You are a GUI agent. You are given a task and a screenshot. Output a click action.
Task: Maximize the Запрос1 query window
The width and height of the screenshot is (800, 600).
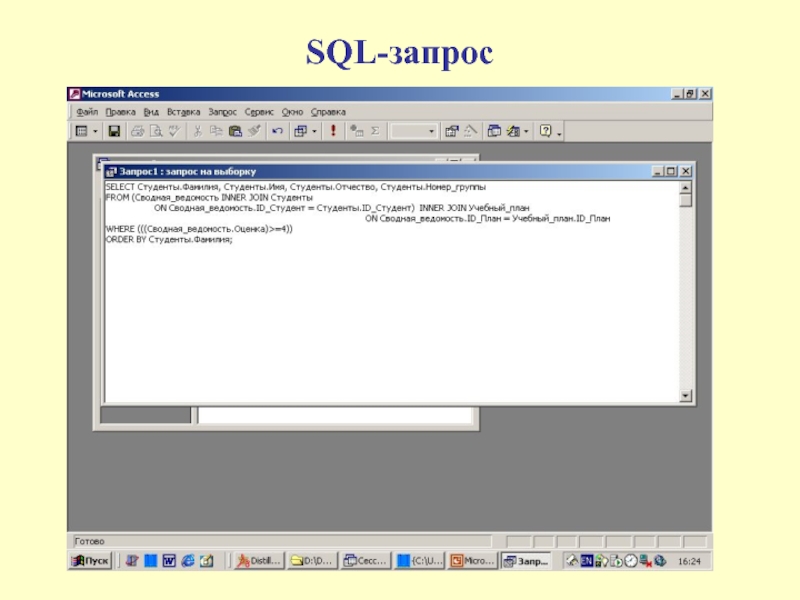pyautogui.click(x=670, y=171)
